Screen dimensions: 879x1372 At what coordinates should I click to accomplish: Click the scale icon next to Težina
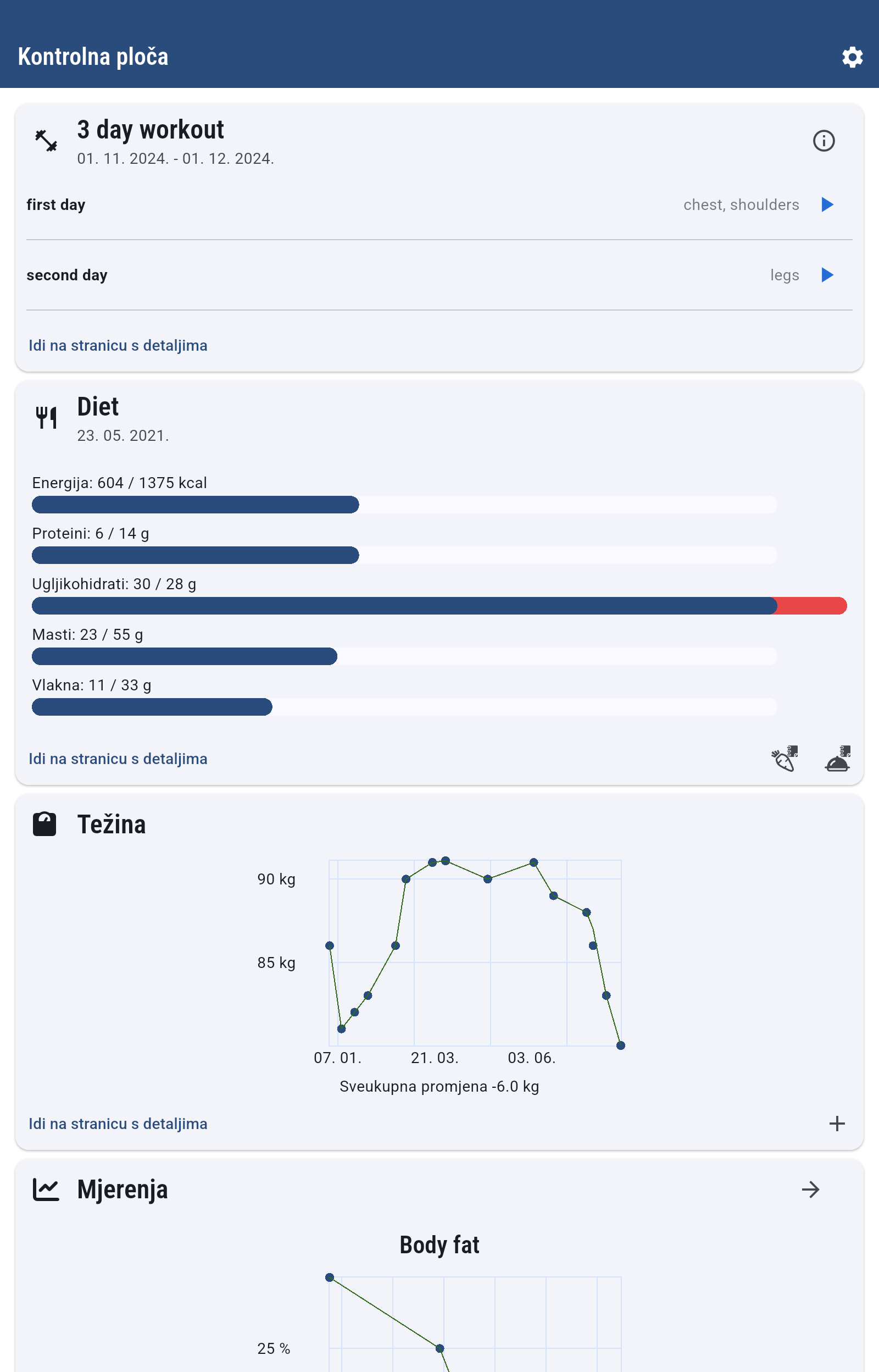(44, 824)
